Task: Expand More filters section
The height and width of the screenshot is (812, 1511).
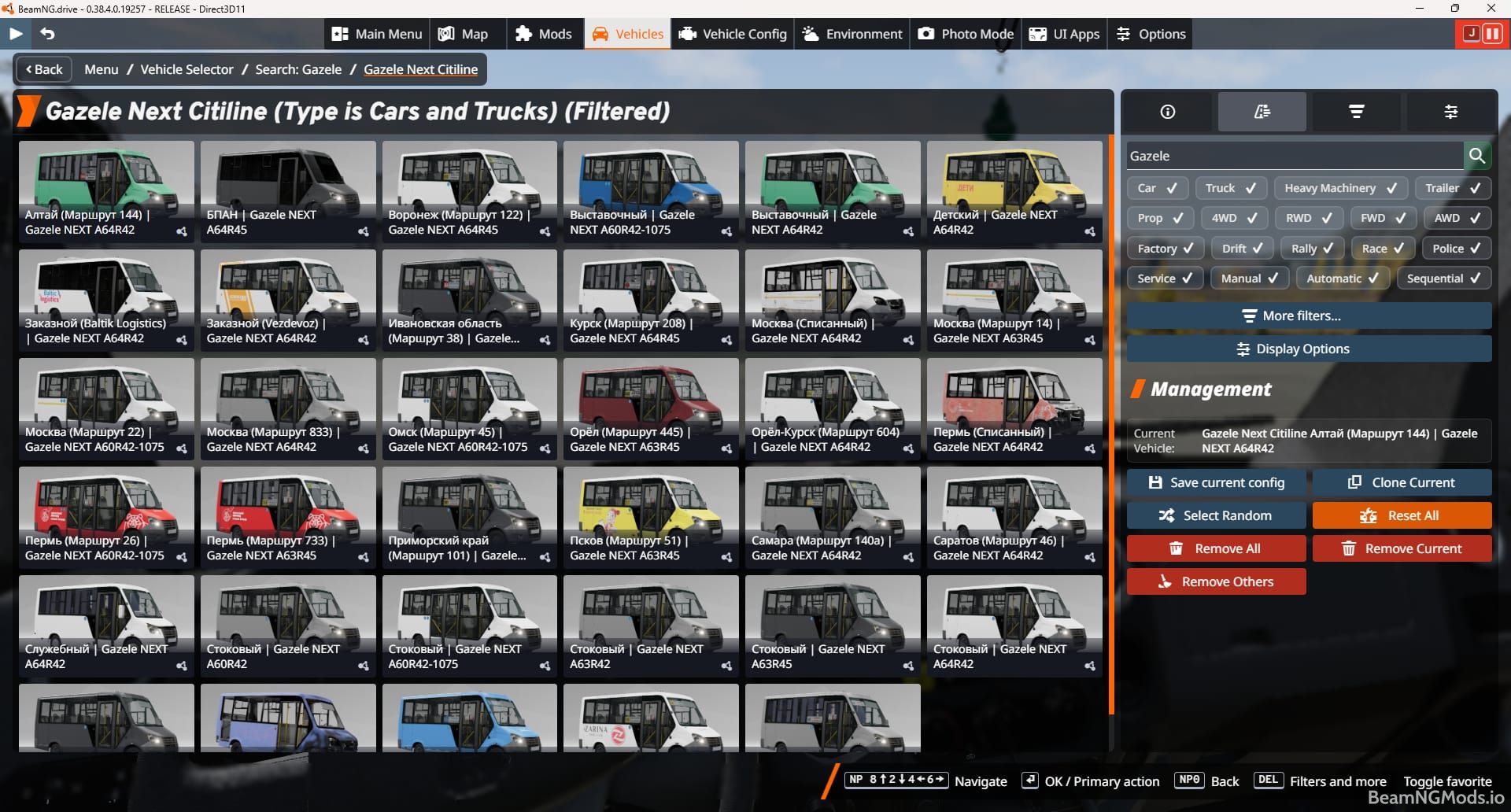Action: point(1309,316)
